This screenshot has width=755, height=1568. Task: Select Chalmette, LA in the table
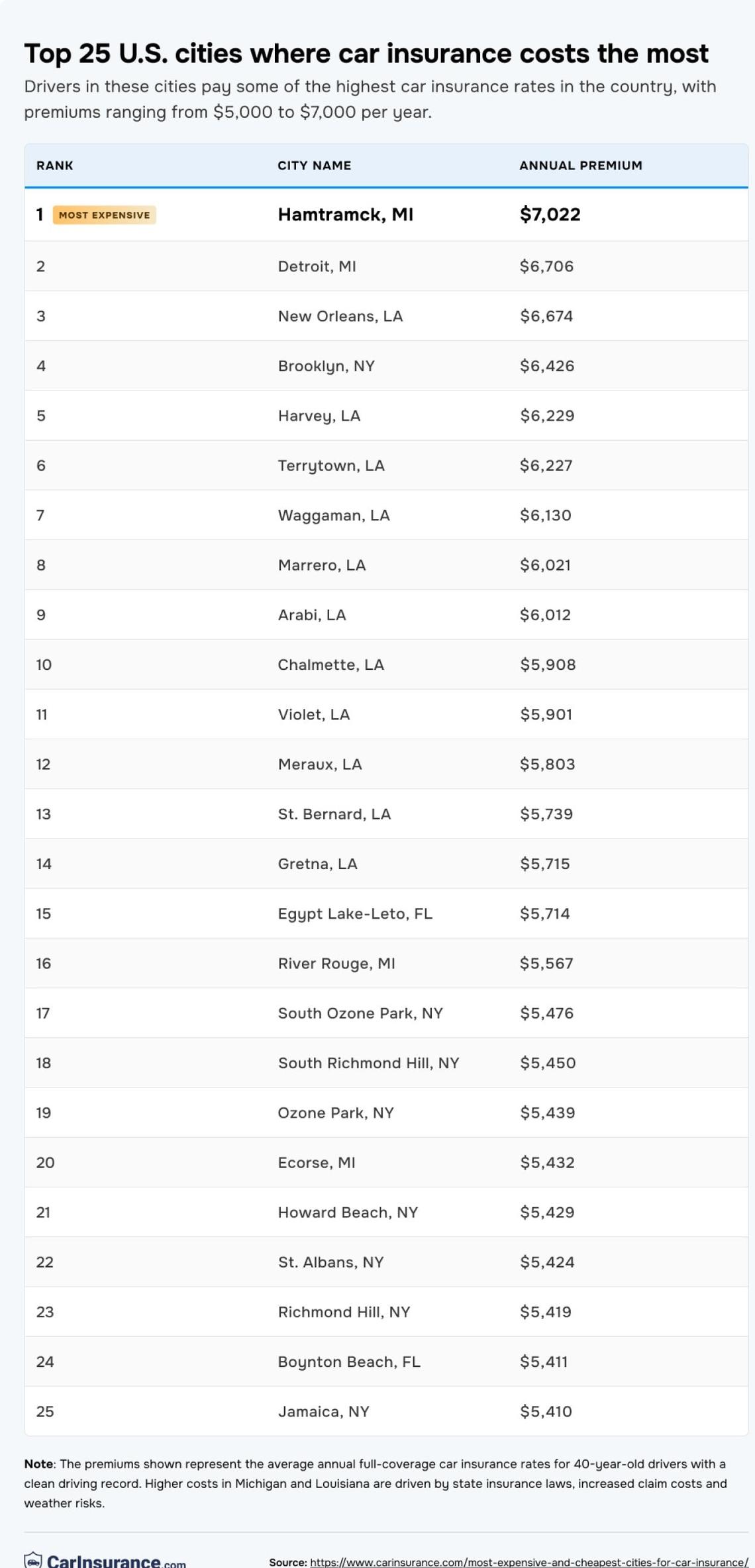330,665
